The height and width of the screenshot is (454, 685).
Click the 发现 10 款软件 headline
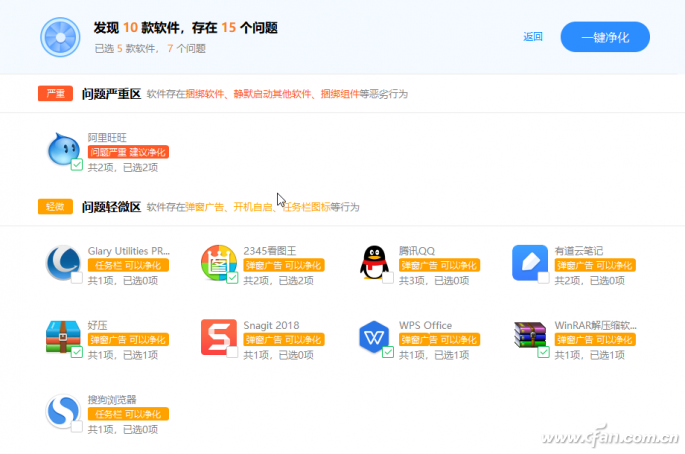click(x=137, y=28)
